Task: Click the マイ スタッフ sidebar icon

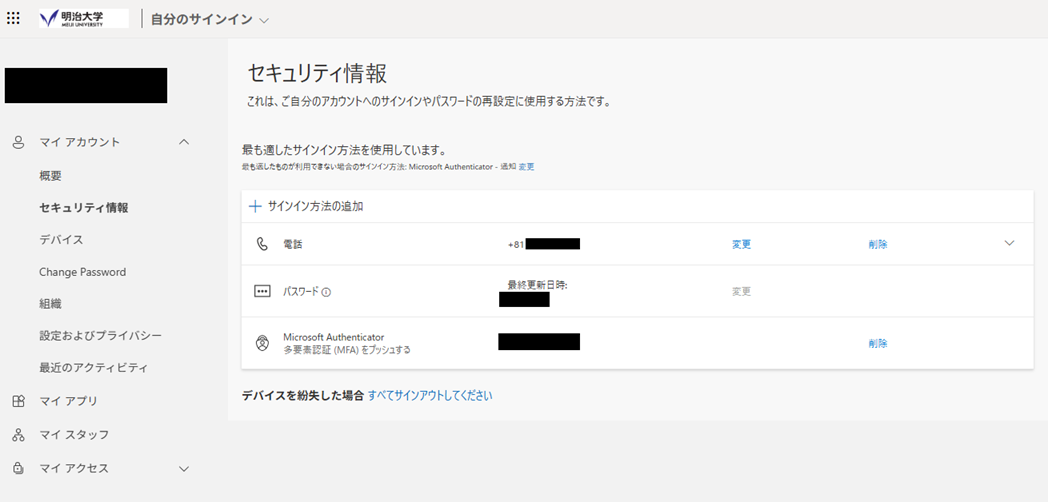Action: (18, 435)
